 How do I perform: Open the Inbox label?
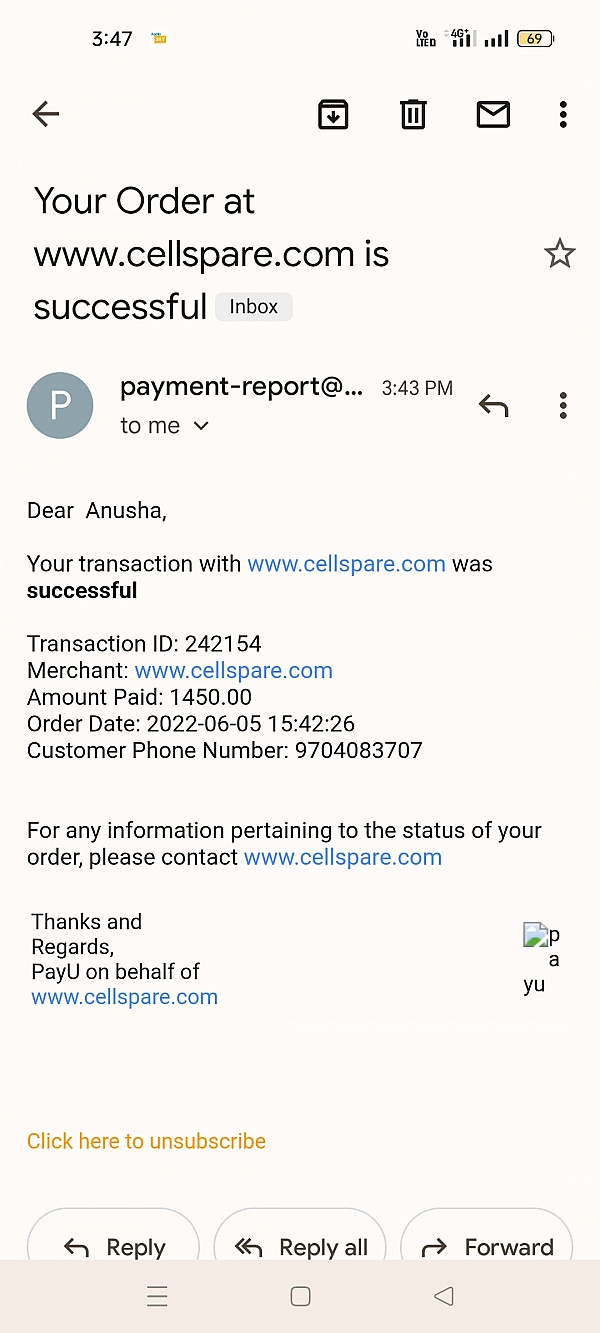(254, 307)
